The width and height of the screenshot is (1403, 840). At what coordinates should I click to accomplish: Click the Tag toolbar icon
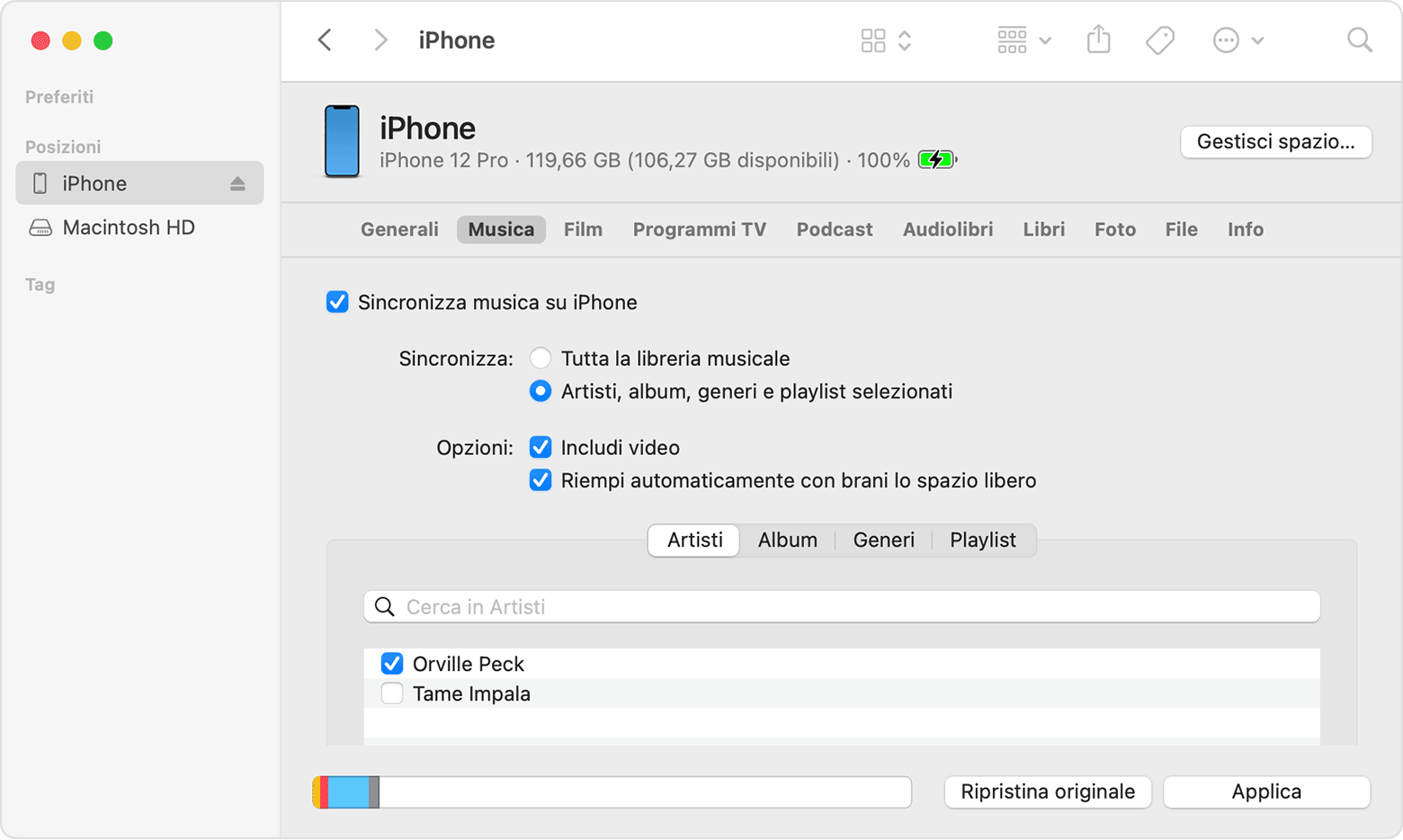pyautogui.click(x=1160, y=40)
